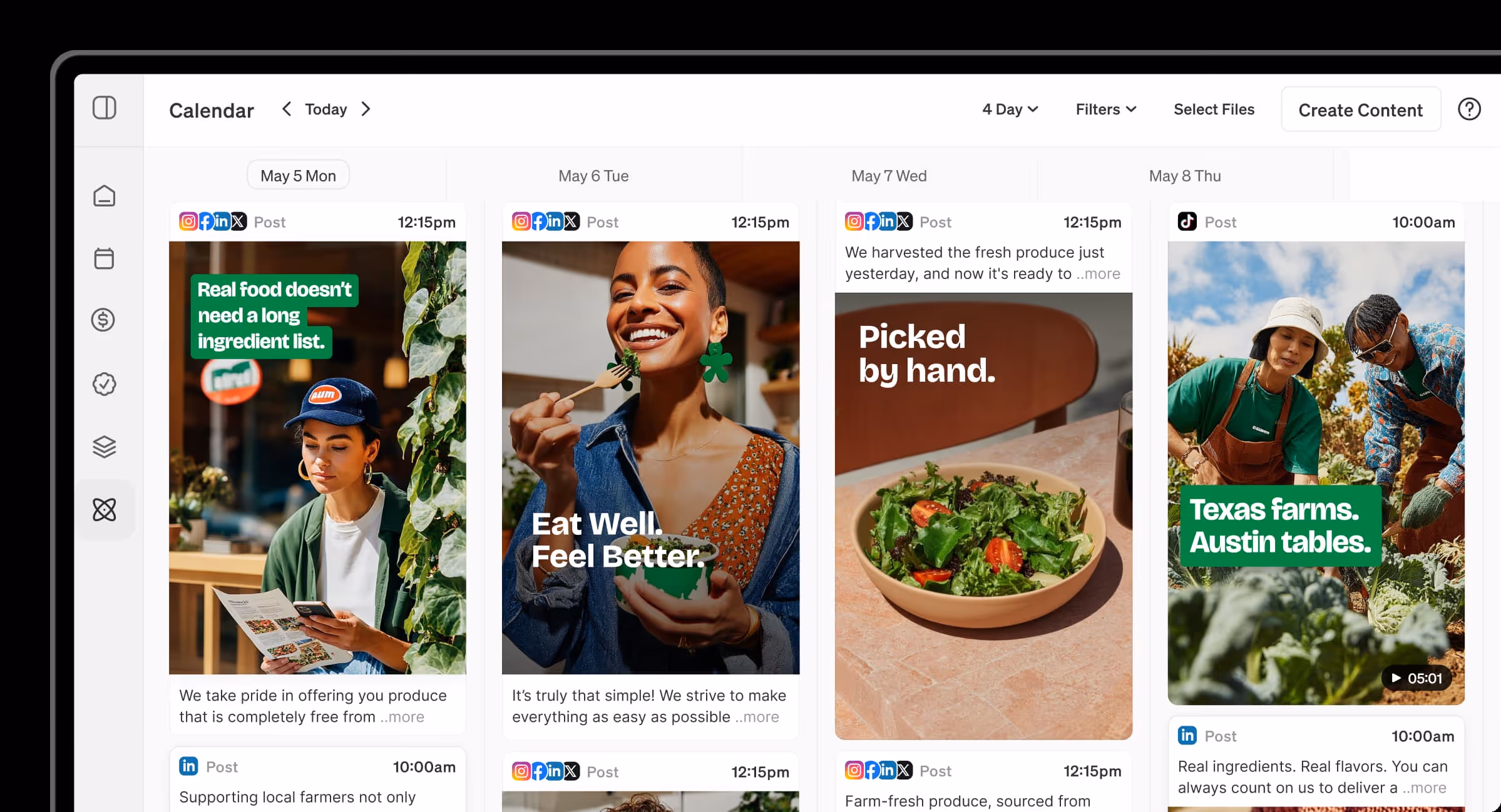Image resolution: width=1501 pixels, height=812 pixels.
Task: Open the Home icon in sidebar
Action: pyautogui.click(x=104, y=196)
